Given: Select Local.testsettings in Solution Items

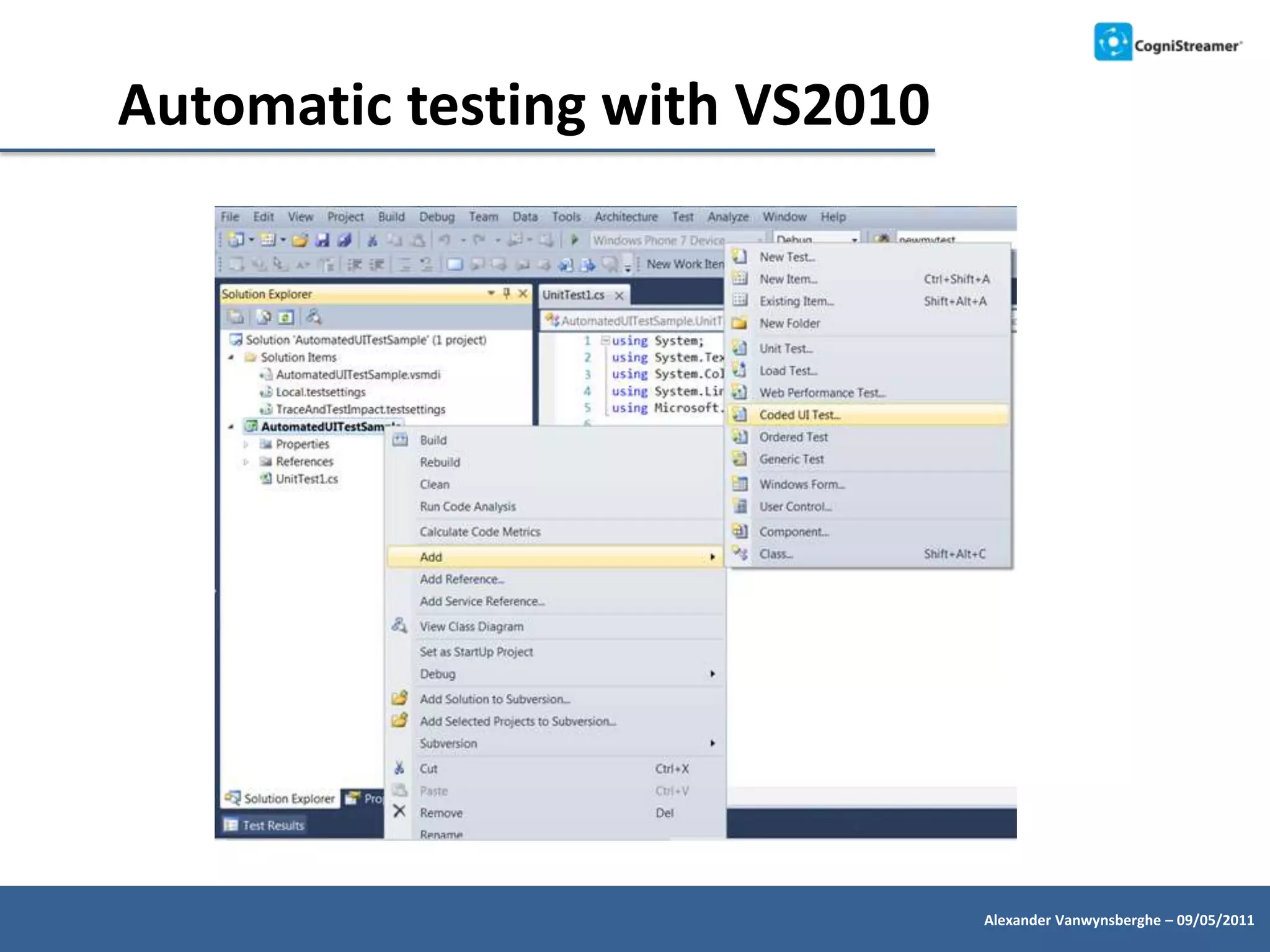Looking at the screenshot, I should click(x=313, y=392).
